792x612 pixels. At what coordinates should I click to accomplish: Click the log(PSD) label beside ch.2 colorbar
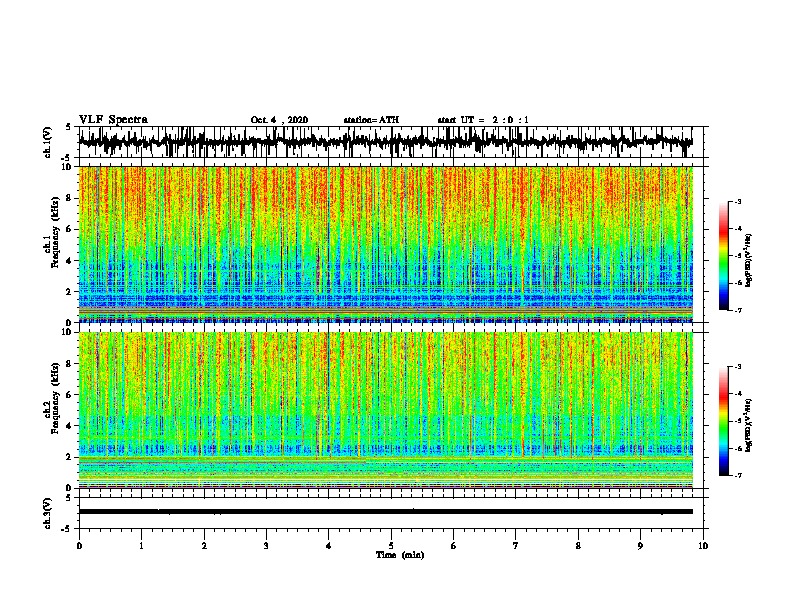pyautogui.click(x=748, y=425)
